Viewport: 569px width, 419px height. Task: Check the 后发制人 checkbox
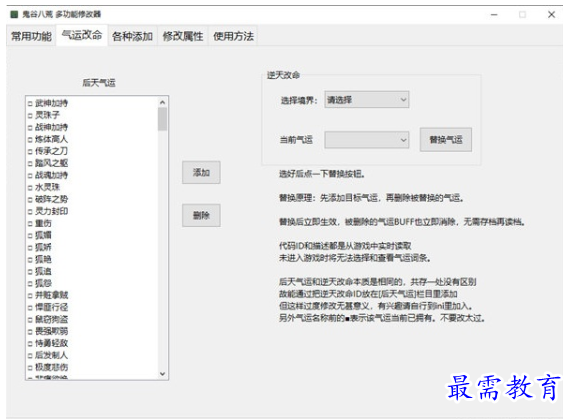pos(30,356)
